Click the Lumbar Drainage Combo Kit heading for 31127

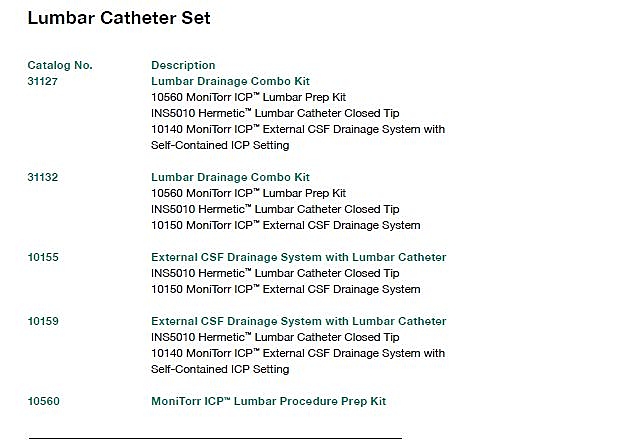pos(230,81)
